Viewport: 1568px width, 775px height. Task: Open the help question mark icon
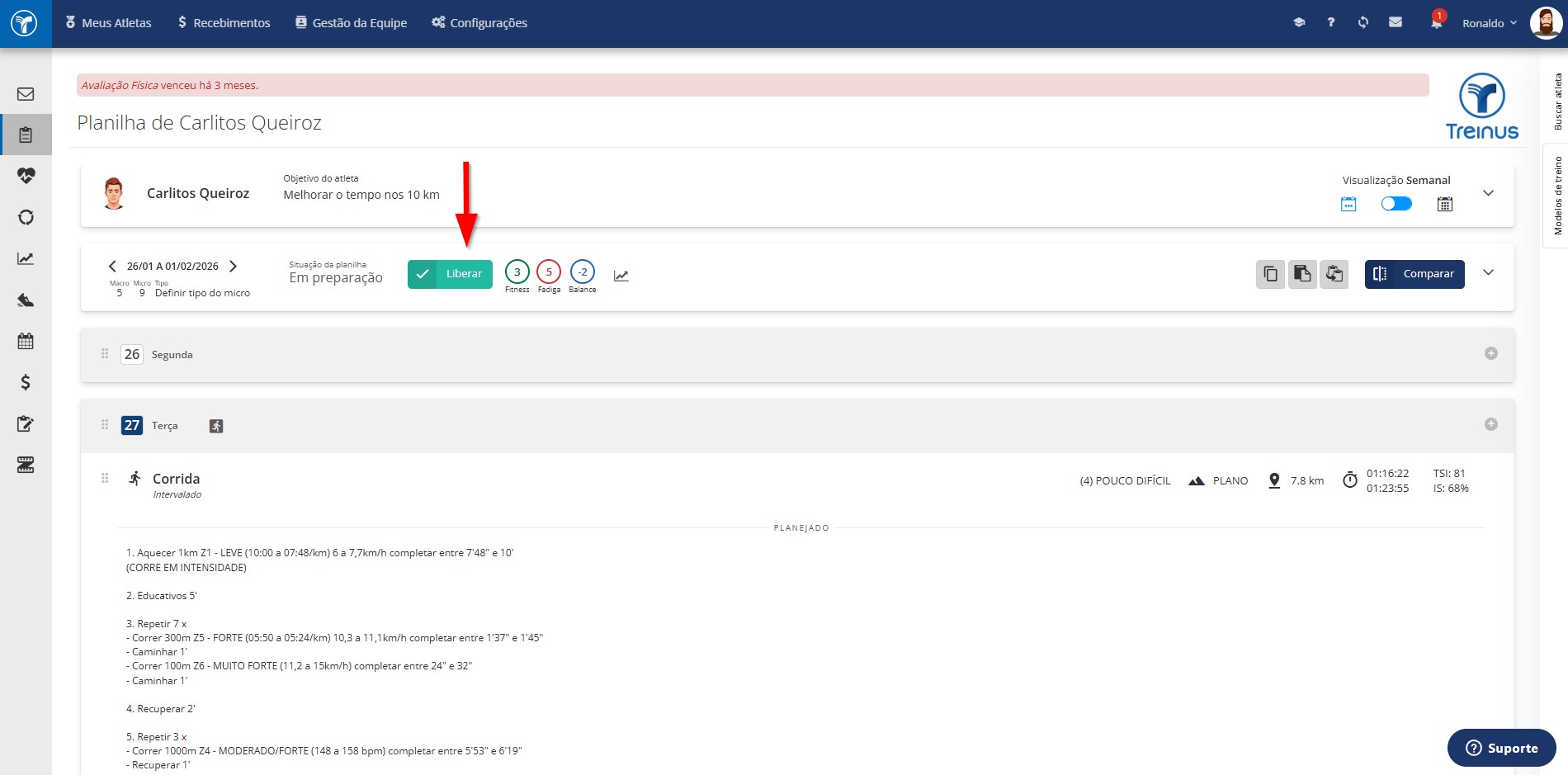[x=1330, y=22]
